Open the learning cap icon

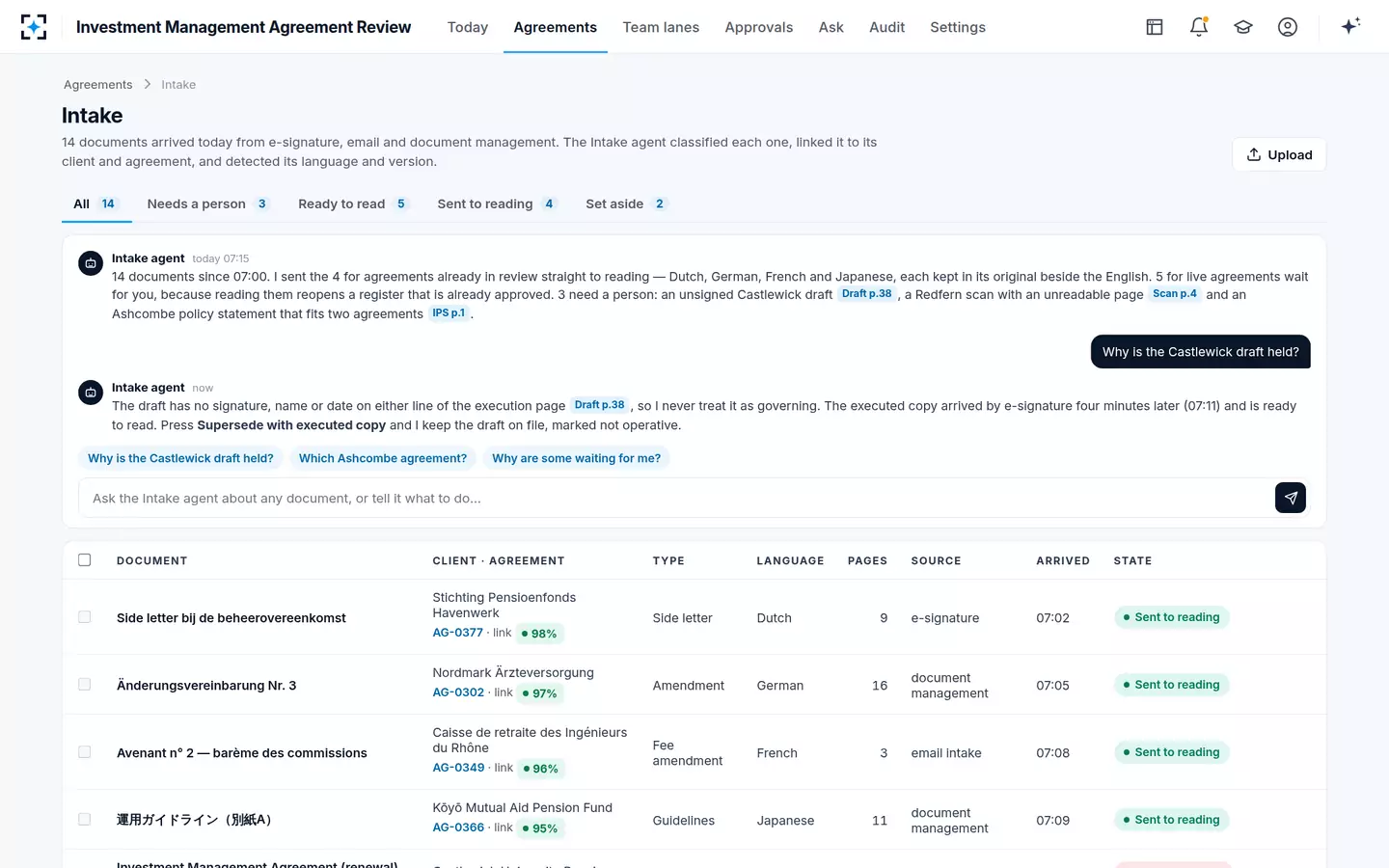(1243, 27)
